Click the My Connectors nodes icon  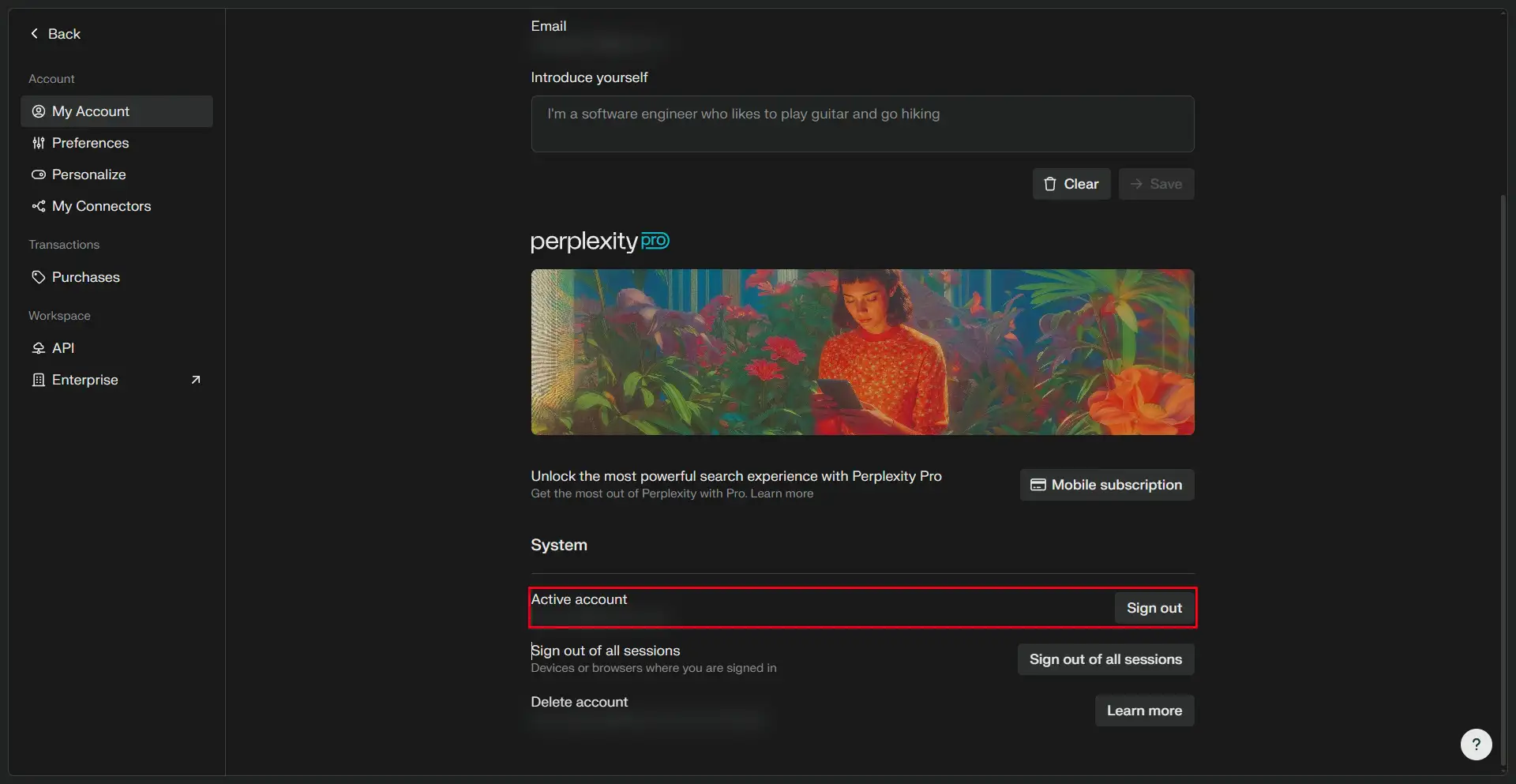point(38,206)
